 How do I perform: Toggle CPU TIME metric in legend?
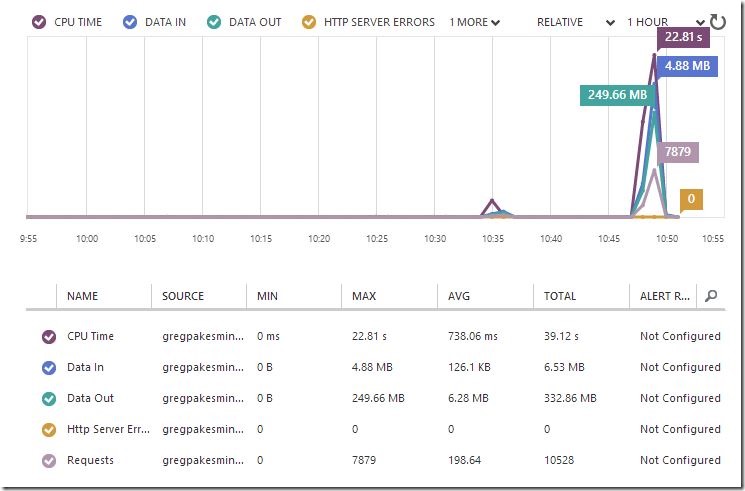[x=39, y=22]
